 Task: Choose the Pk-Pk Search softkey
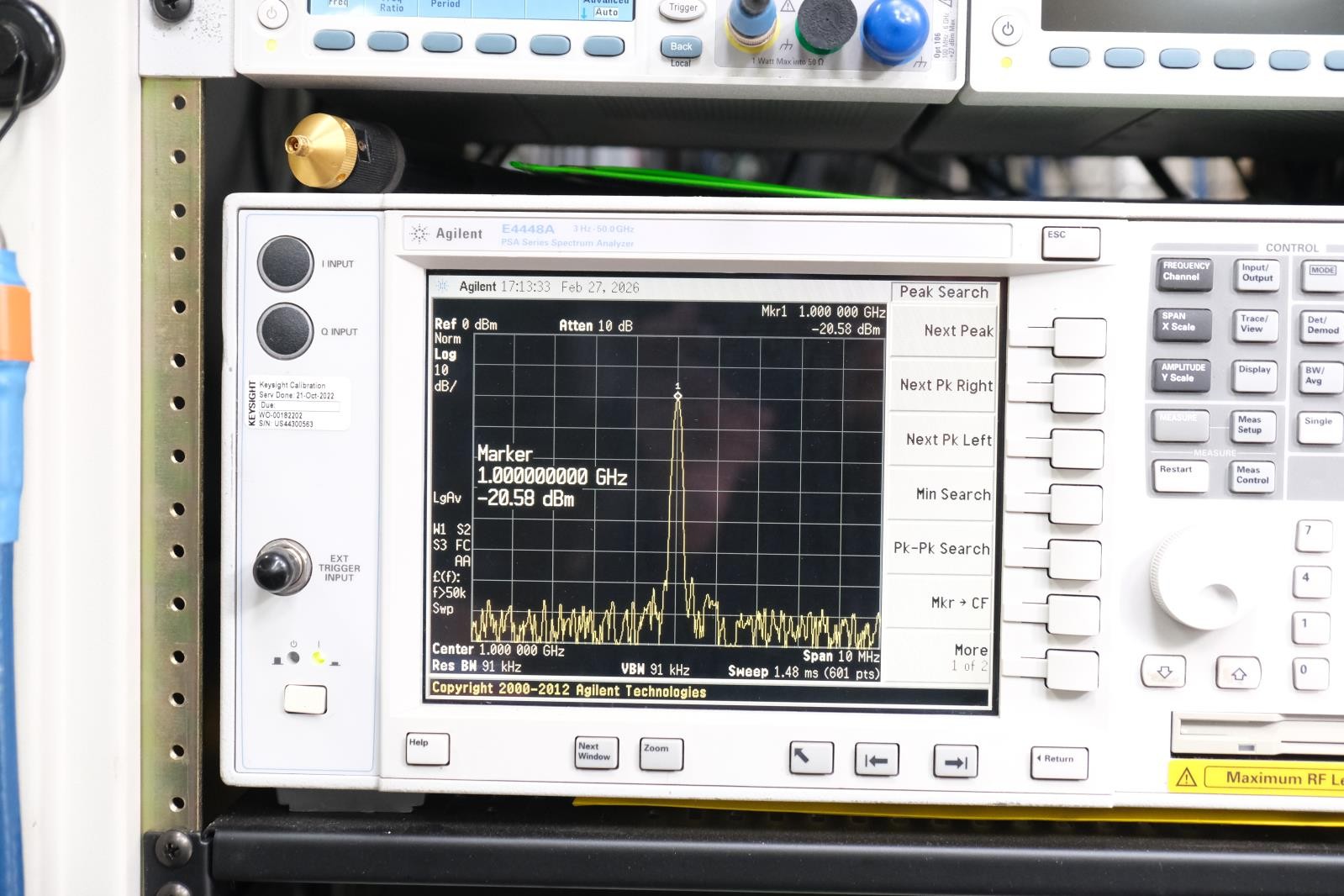point(941,548)
